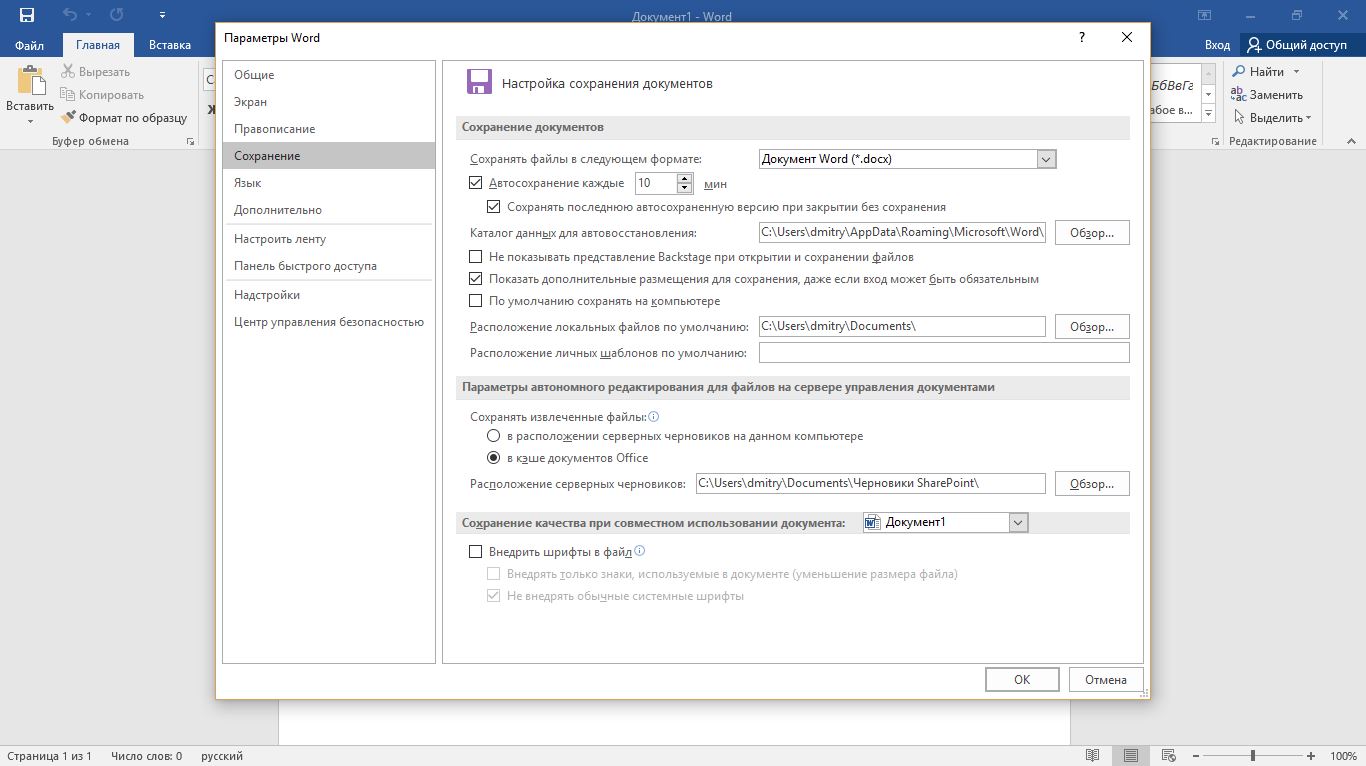Click the Заменить replace icon
Viewport: 1366px width, 766px height.
tap(1239, 95)
